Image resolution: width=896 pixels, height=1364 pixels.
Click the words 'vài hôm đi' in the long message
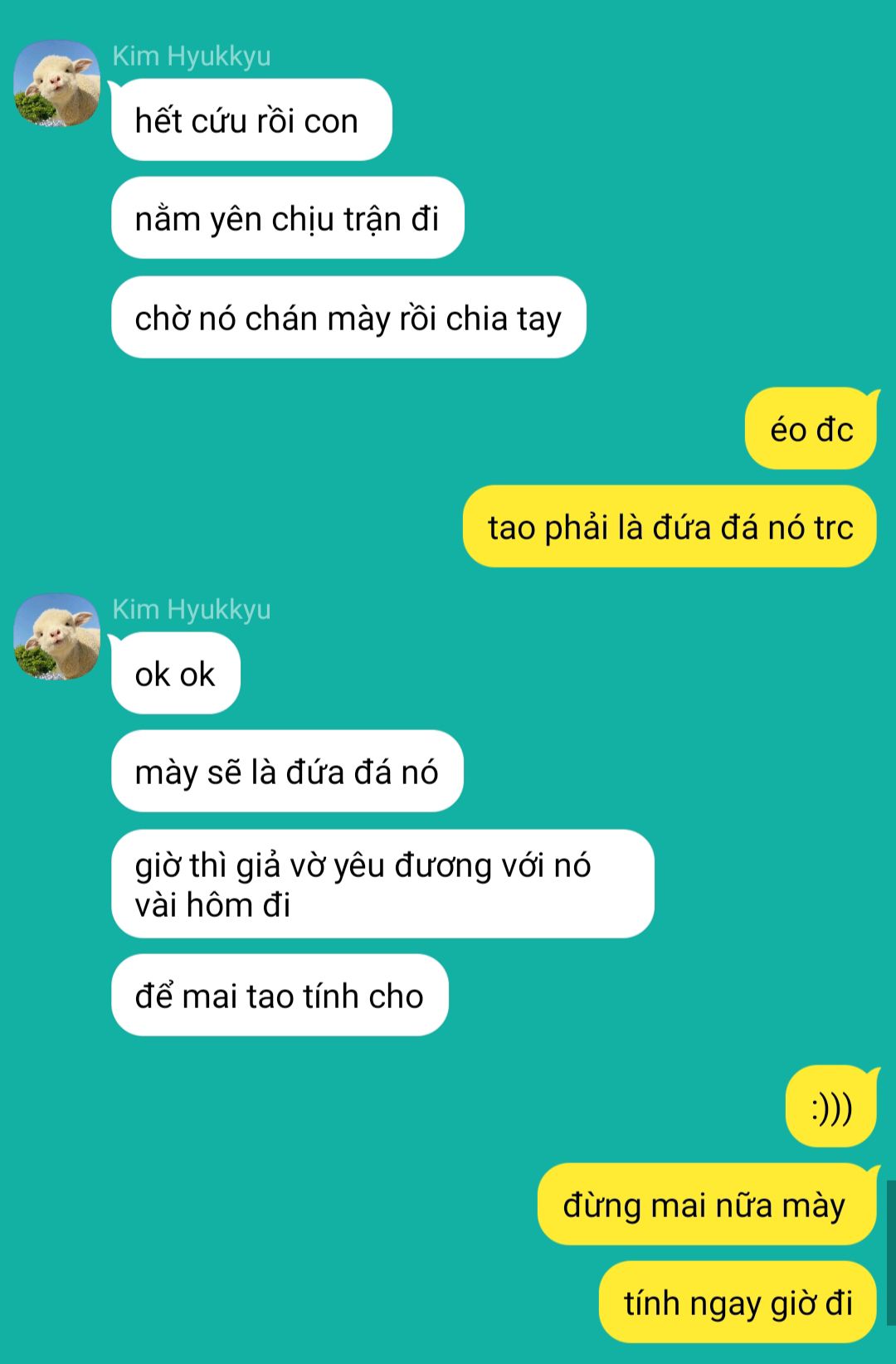pyautogui.click(x=212, y=905)
